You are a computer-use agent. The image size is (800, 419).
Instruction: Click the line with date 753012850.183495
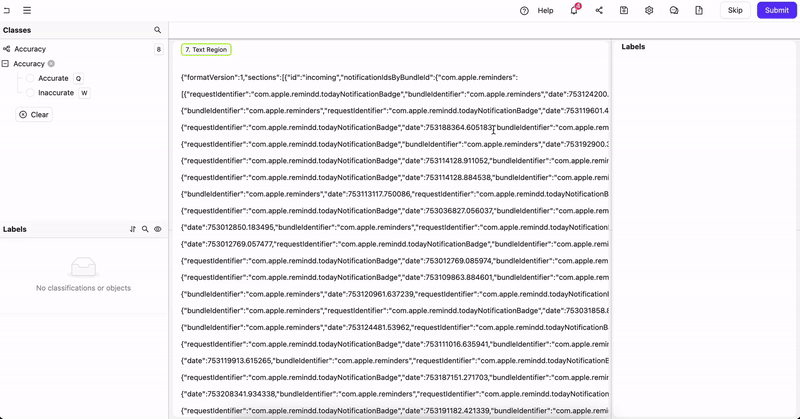click(x=395, y=228)
